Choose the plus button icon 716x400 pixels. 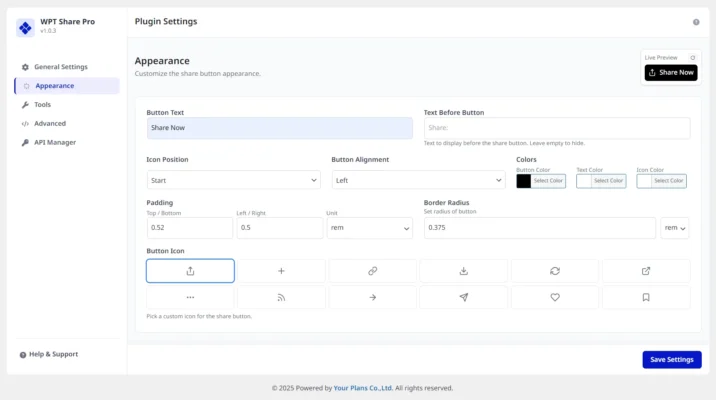click(x=281, y=271)
